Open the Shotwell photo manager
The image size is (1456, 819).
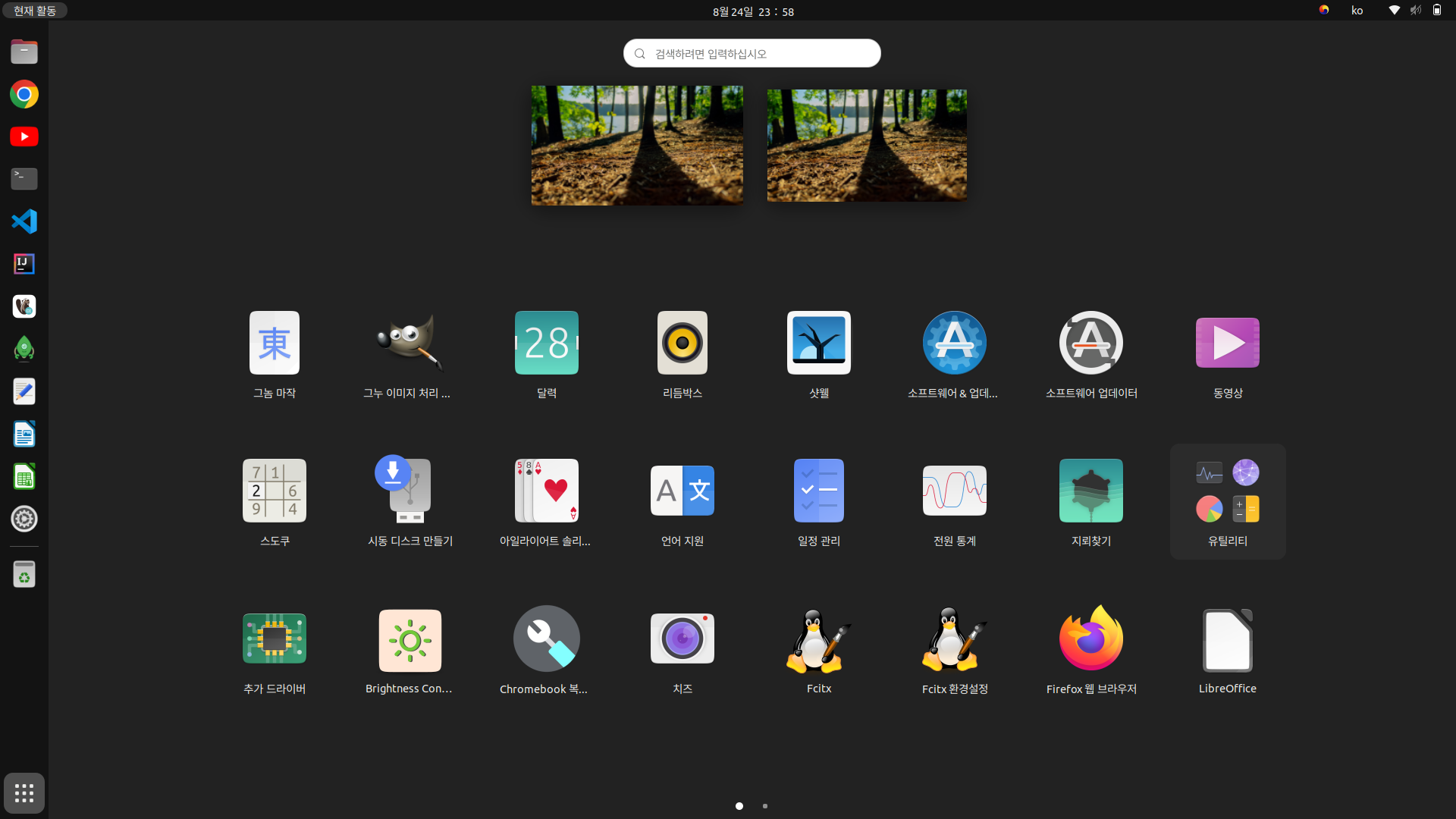(x=818, y=343)
